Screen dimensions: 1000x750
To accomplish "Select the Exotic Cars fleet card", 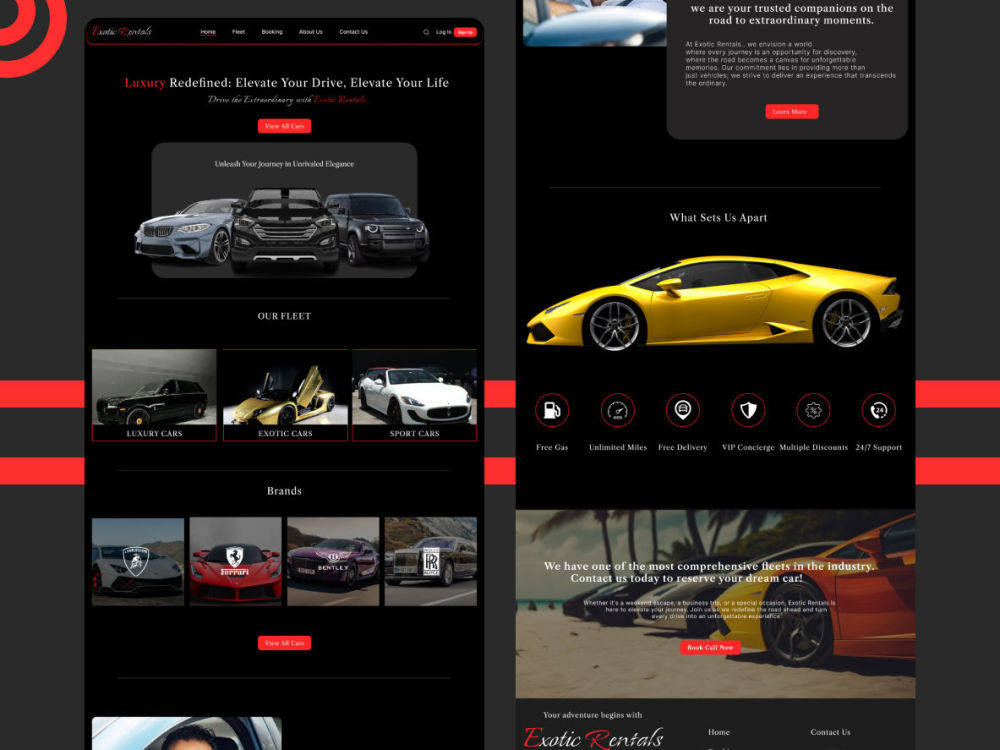I will (x=285, y=395).
